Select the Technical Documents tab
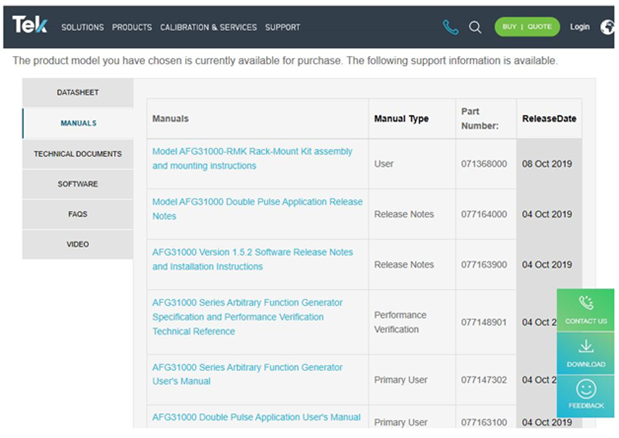619x438 pixels. pyautogui.click(x=77, y=154)
